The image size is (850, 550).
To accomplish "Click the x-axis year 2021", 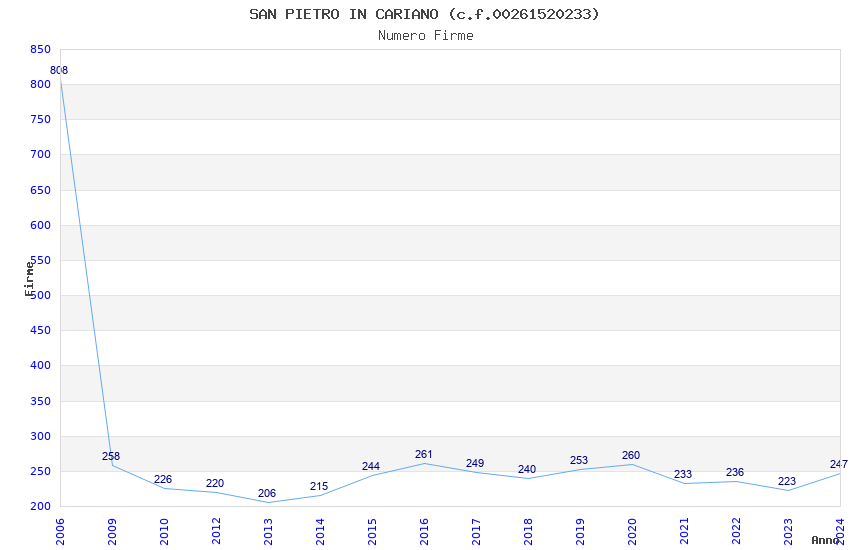I will [684, 532].
